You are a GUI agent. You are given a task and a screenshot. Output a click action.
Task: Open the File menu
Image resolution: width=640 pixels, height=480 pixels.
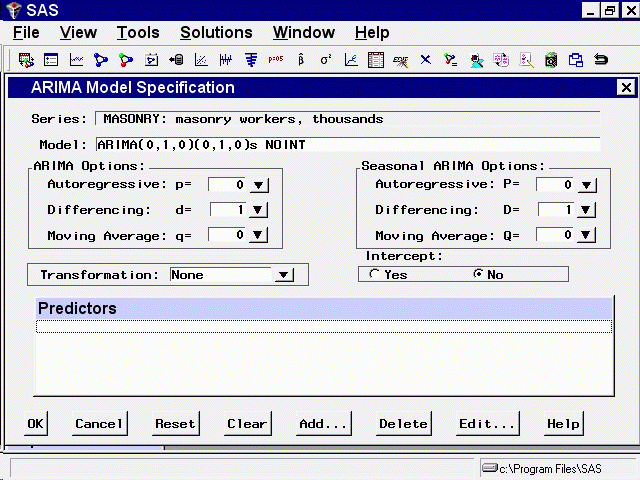pos(26,33)
